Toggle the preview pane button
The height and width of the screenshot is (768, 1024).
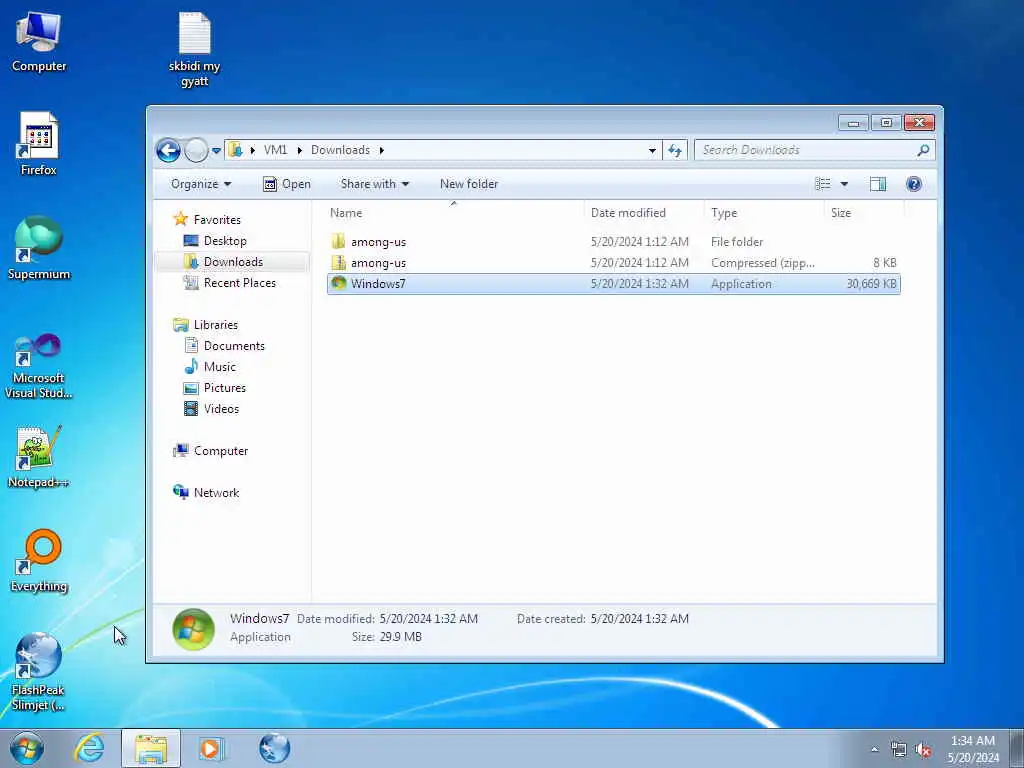click(878, 184)
